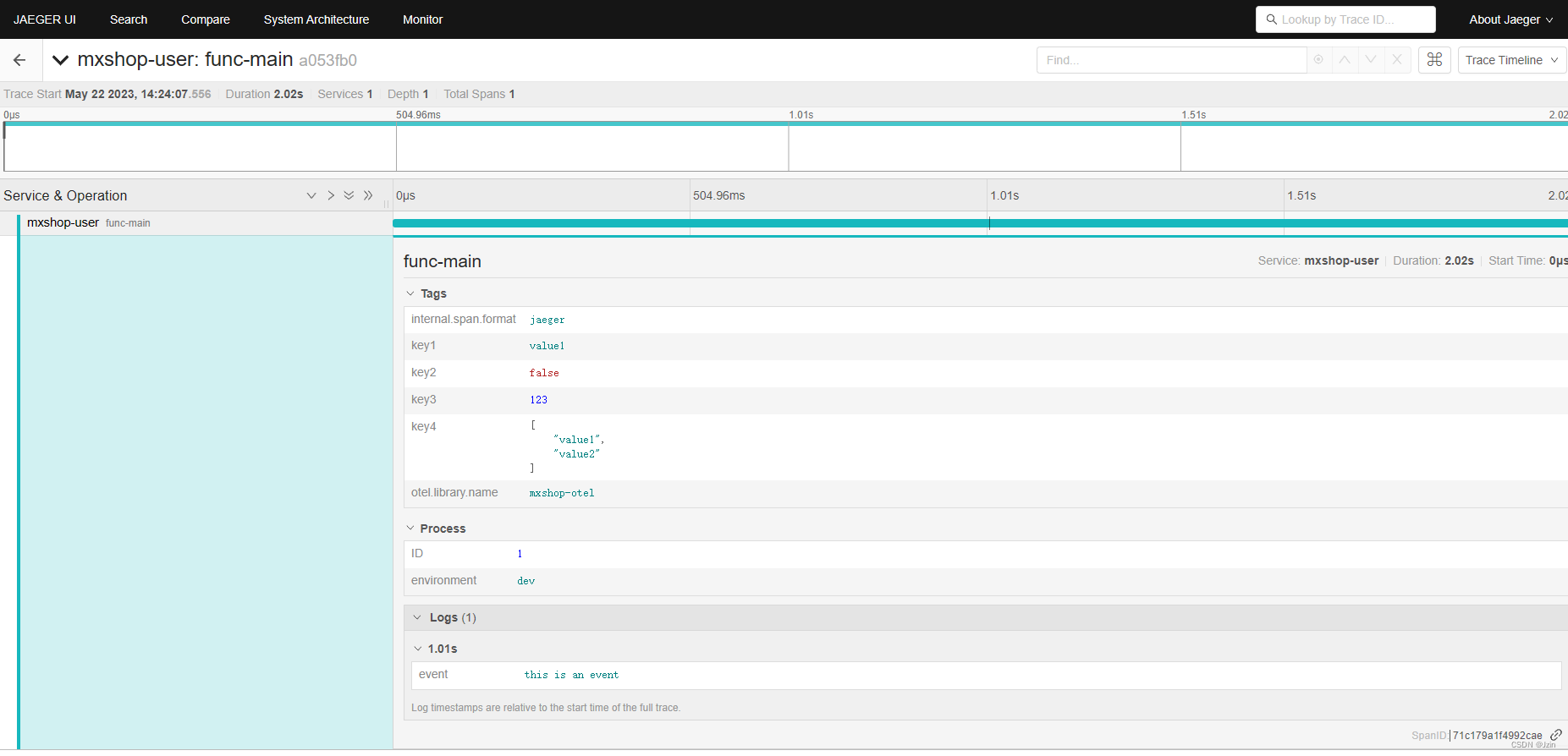Jump to previous search result arrow
The width and height of the screenshot is (1568, 756).
(x=1345, y=60)
